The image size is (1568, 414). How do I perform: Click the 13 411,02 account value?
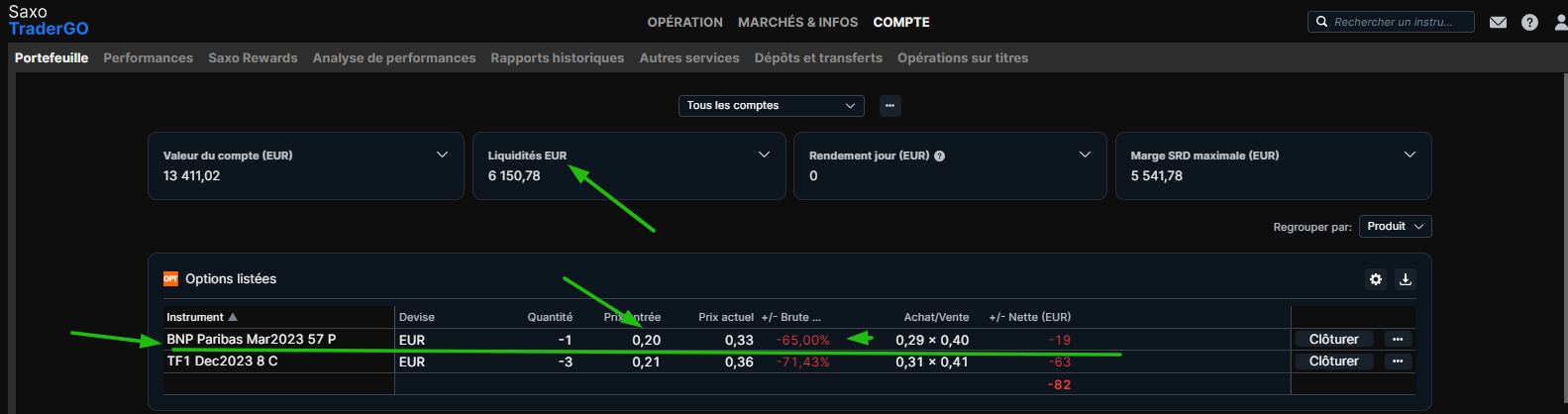(192, 175)
